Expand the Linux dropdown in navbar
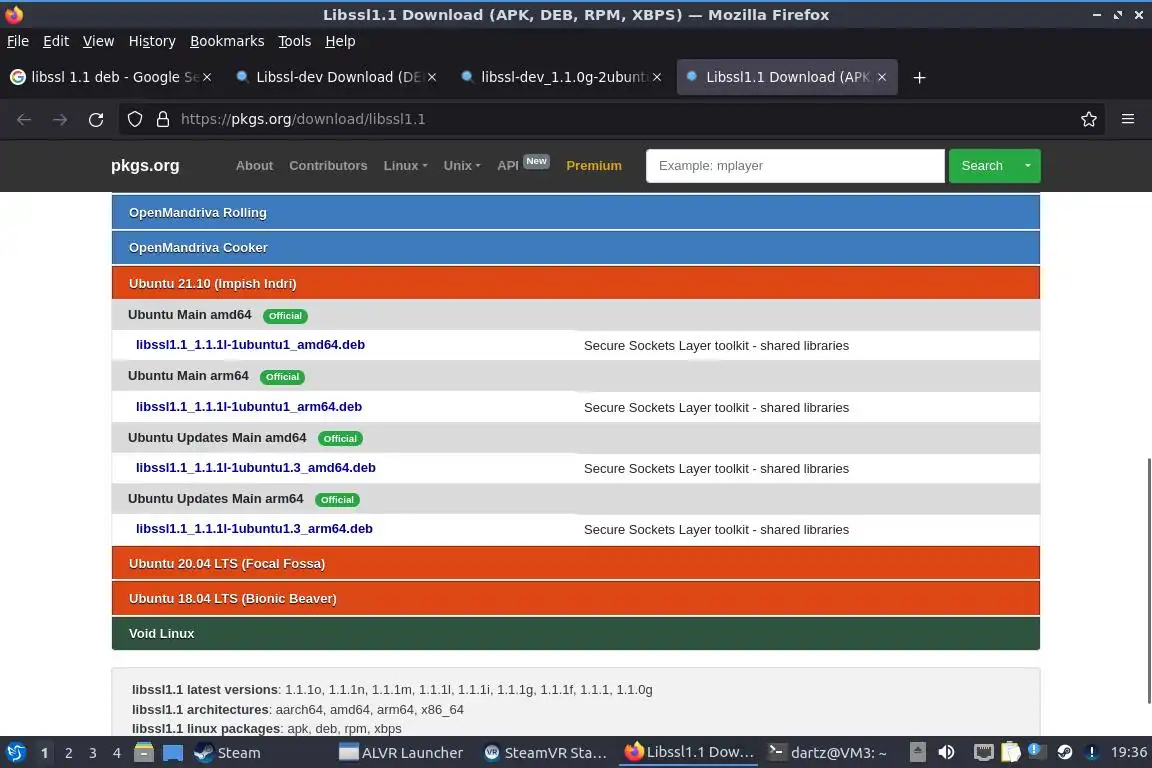The width and height of the screenshot is (1152, 768). [406, 165]
